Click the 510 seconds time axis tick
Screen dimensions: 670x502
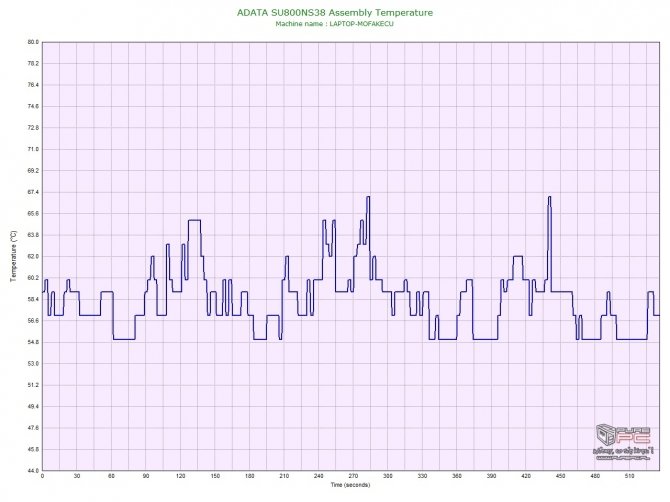point(630,476)
